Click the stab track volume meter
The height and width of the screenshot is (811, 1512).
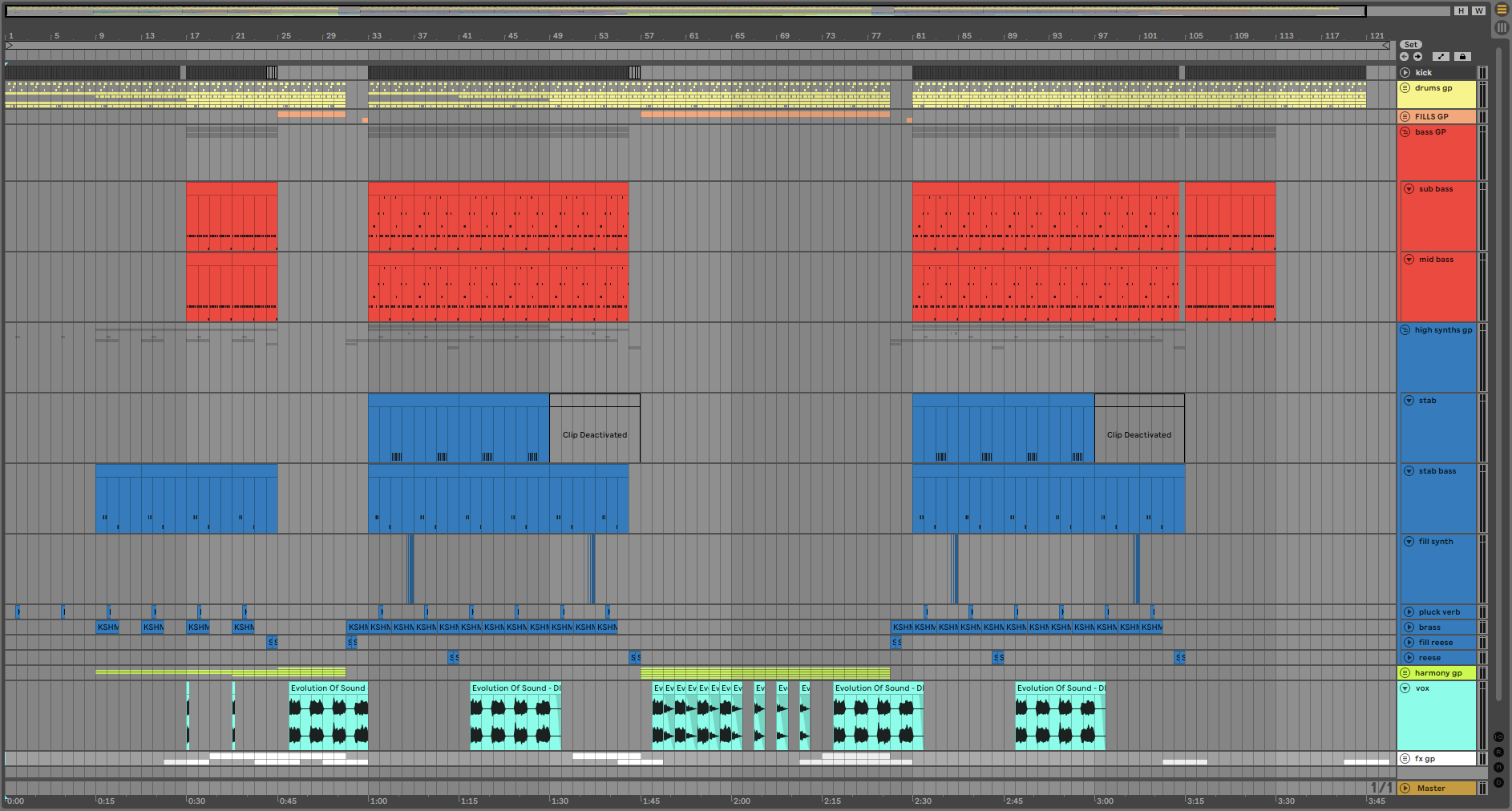tap(1482, 428)
